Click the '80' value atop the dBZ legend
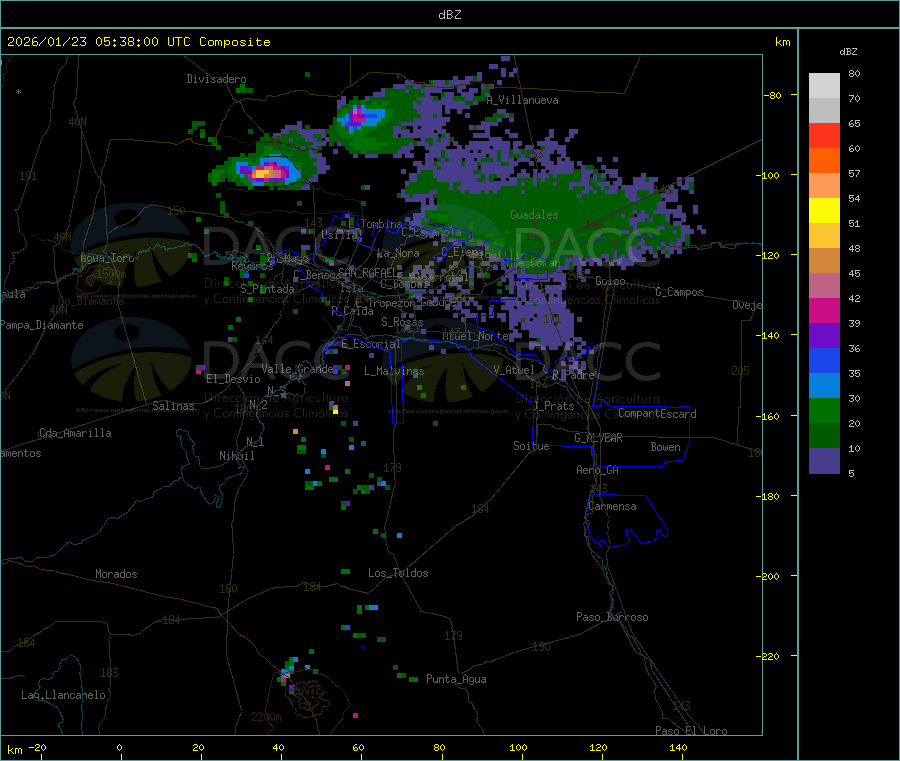 coord(854,73)
